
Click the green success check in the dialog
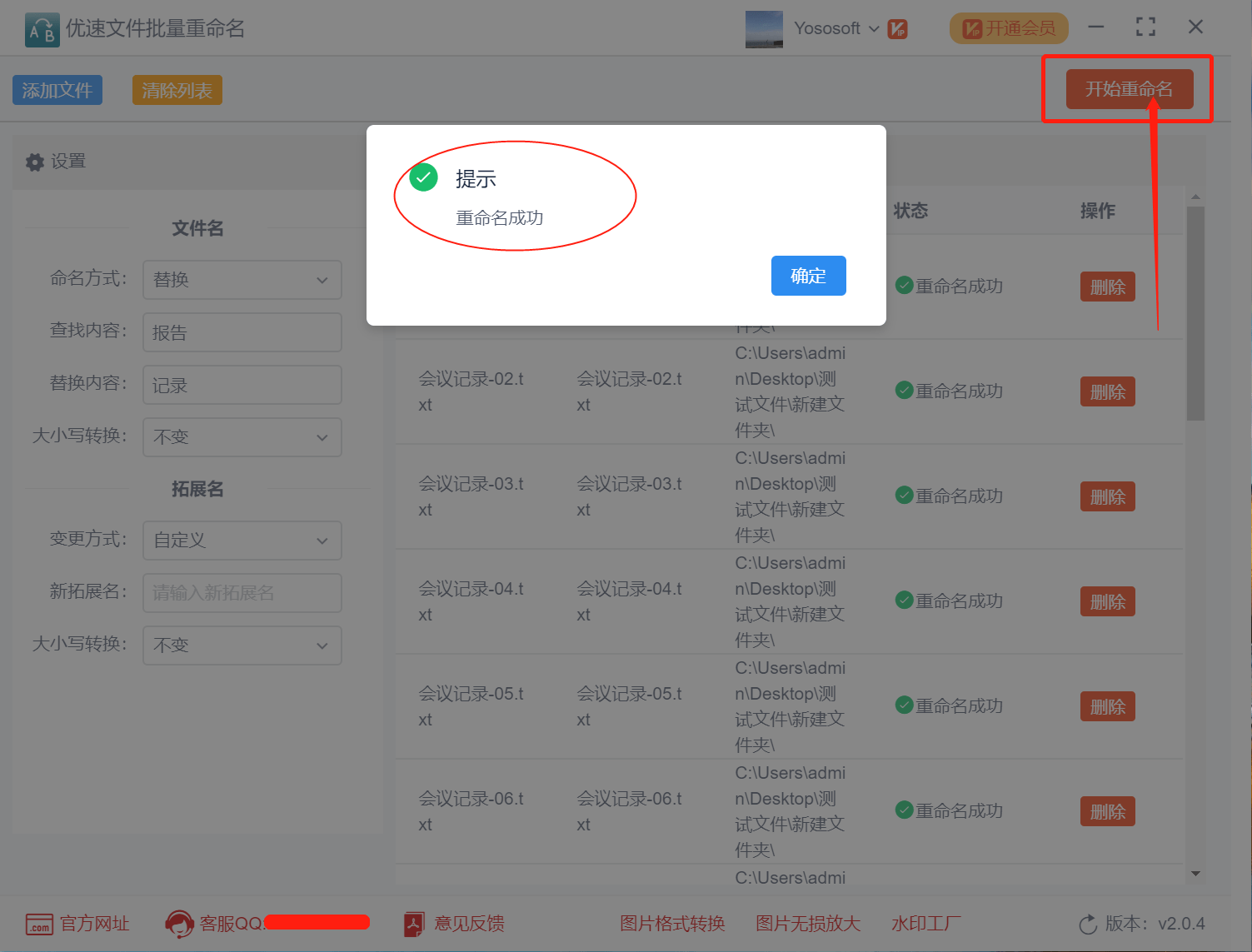tap(422, 177)
